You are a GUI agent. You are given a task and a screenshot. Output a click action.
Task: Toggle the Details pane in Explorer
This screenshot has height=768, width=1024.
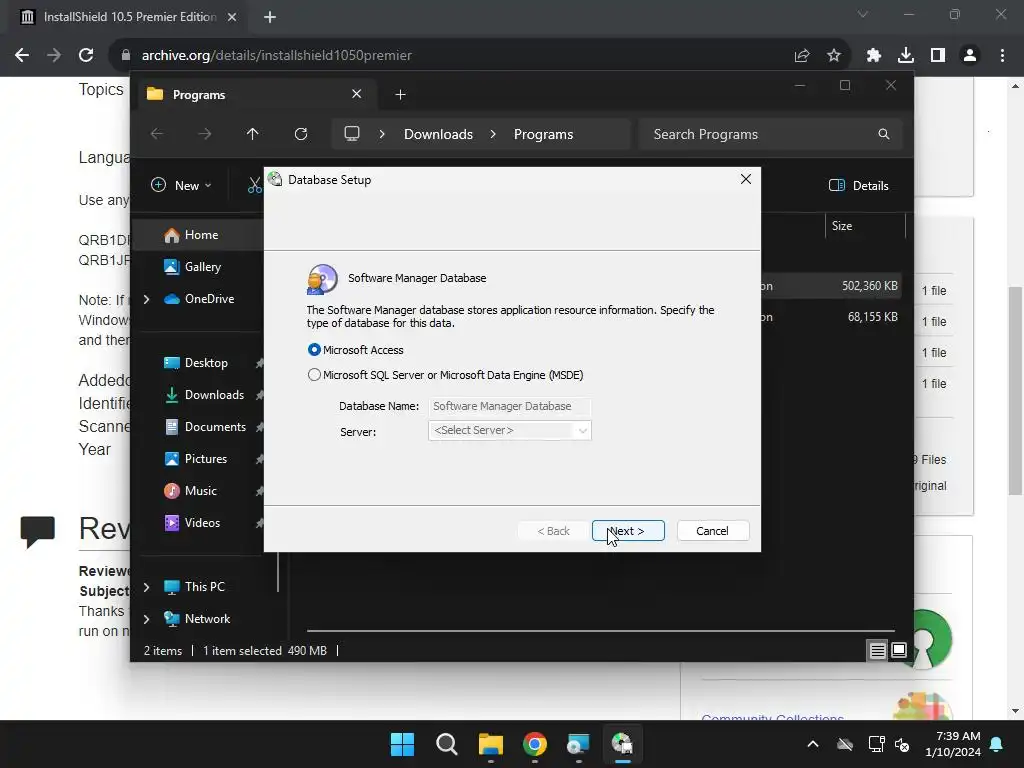point(858,185)
